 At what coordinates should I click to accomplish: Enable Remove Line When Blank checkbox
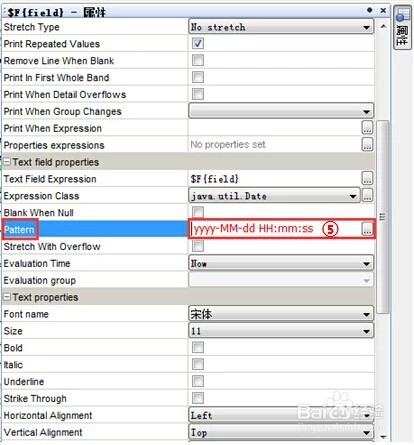tap(198, 60)
